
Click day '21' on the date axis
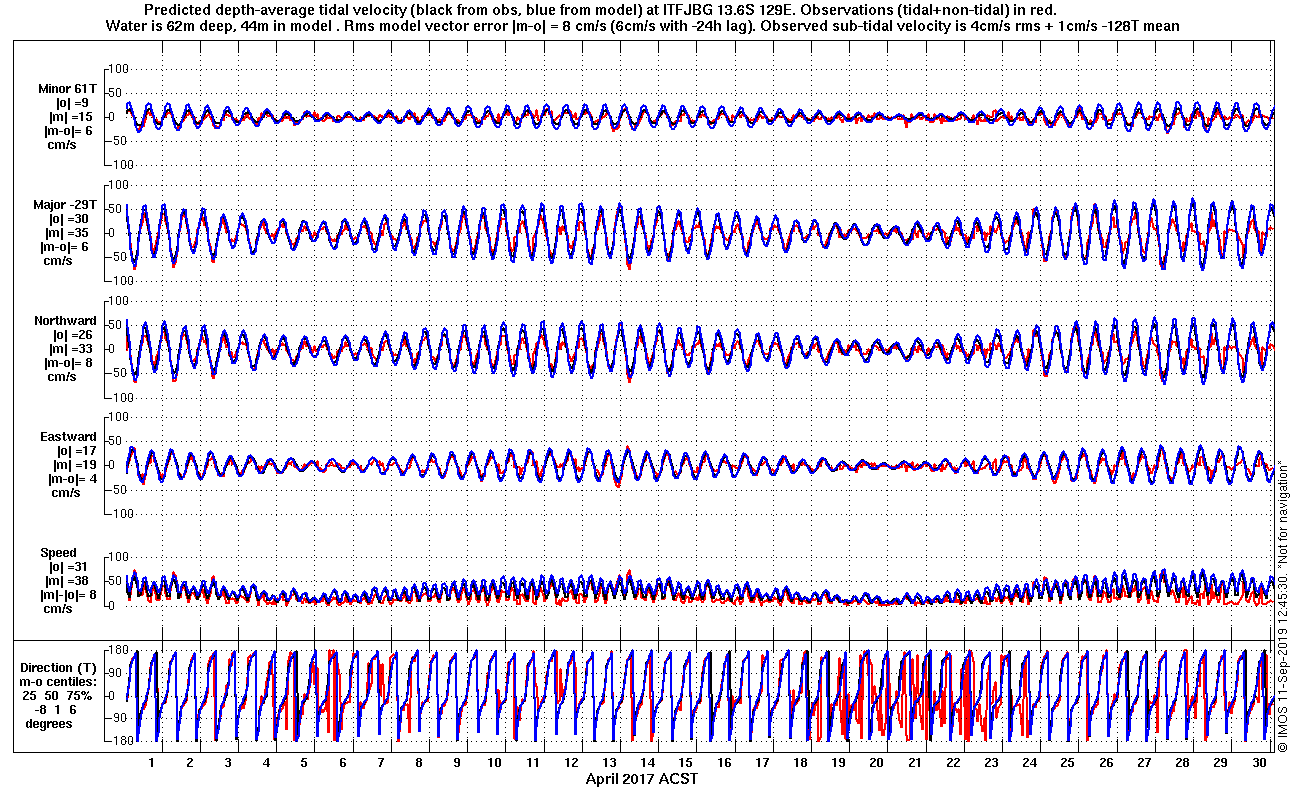click(915, 763)
